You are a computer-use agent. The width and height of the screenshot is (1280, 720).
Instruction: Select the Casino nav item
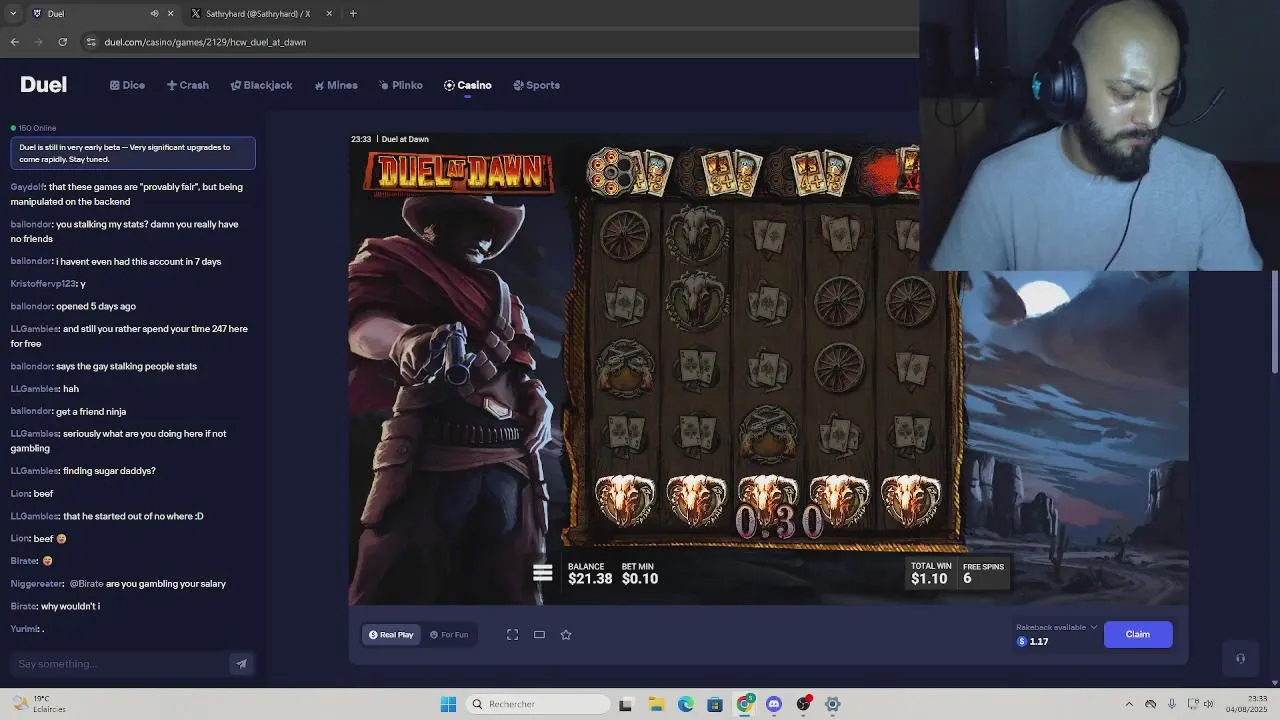467,85
